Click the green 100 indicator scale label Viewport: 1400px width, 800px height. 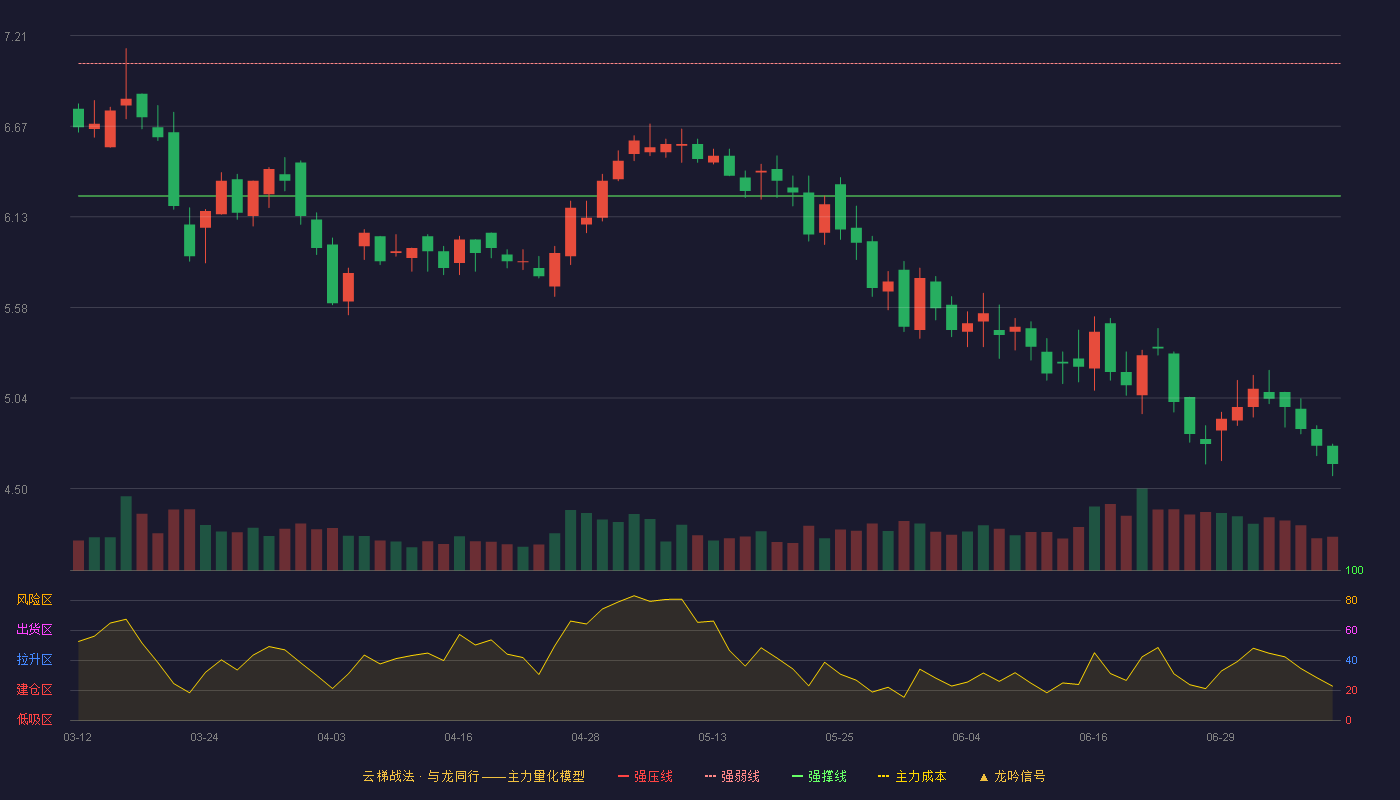click(1354, 571)
